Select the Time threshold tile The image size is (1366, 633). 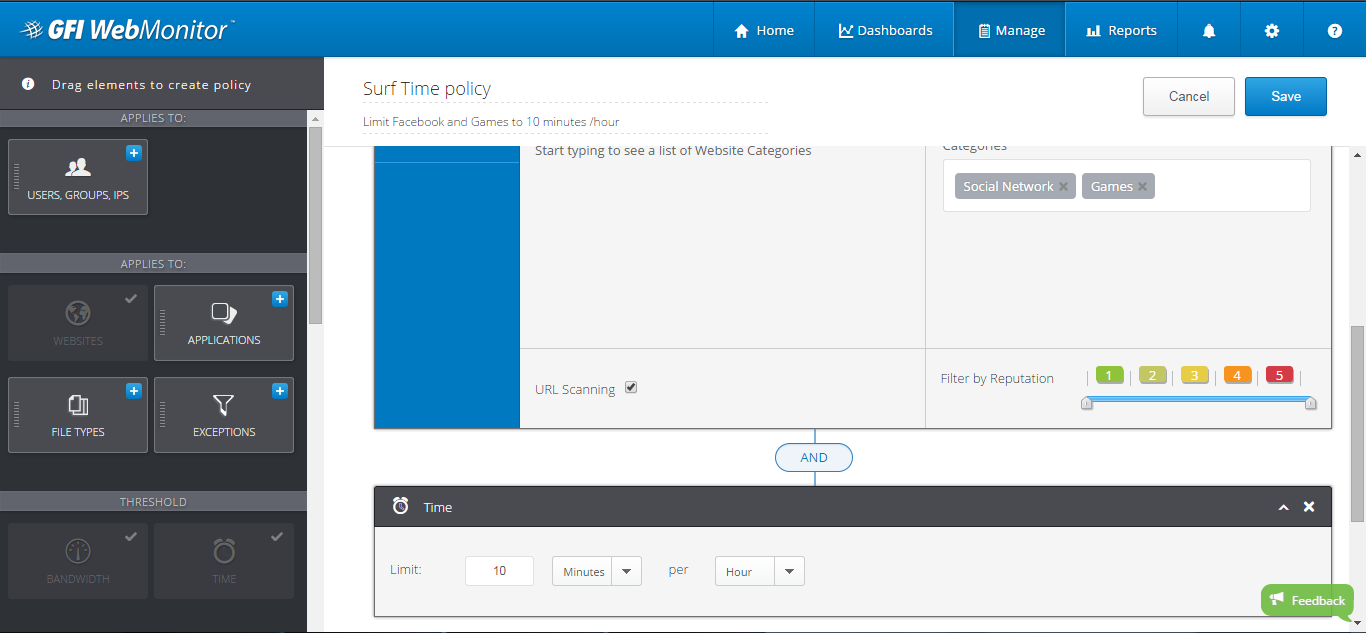[x=224, y=561]
